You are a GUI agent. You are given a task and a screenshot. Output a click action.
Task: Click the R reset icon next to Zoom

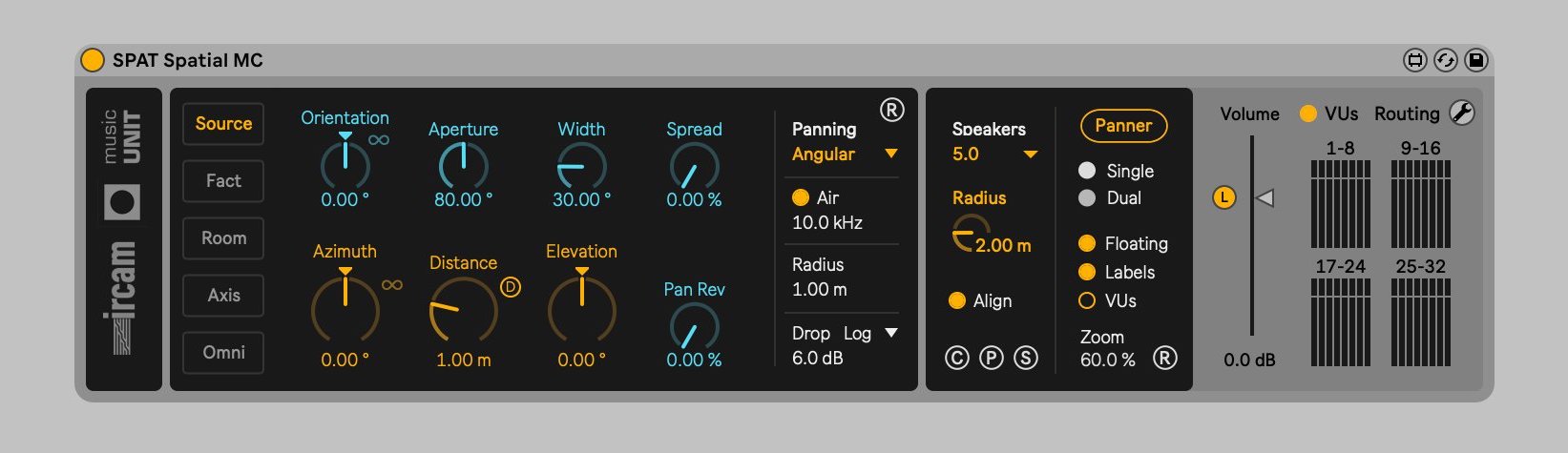pos(1165,359)
